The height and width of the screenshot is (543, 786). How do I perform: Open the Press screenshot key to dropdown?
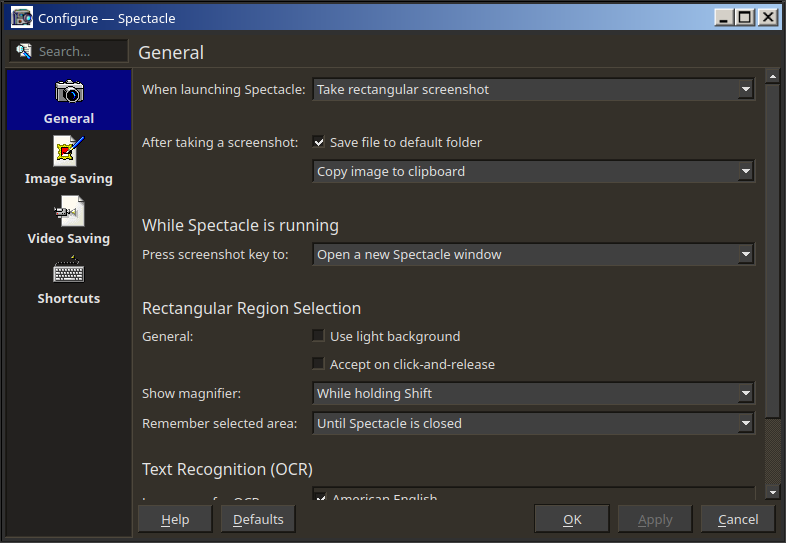533,254
